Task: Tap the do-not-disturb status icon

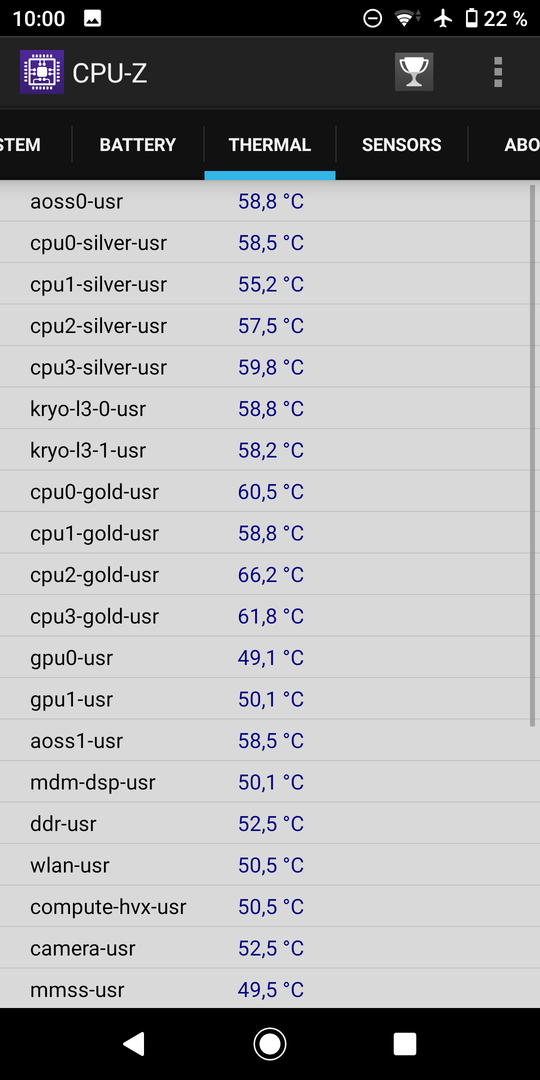Action: click(x=373, y=19)
